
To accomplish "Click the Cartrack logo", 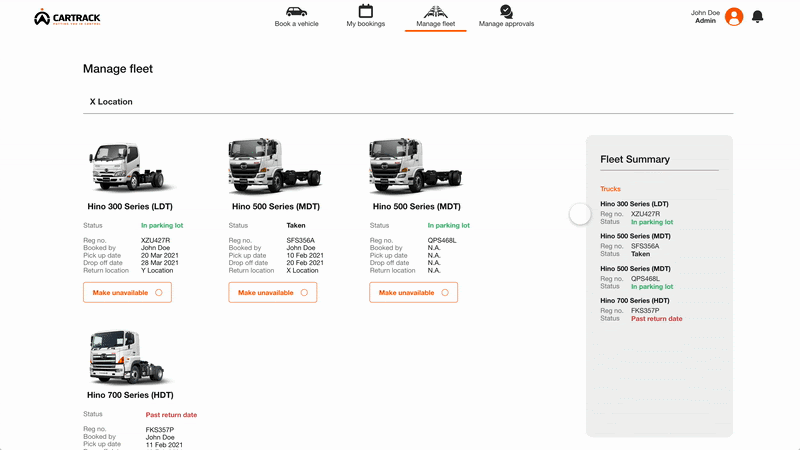I will click(x=67, y=17).
